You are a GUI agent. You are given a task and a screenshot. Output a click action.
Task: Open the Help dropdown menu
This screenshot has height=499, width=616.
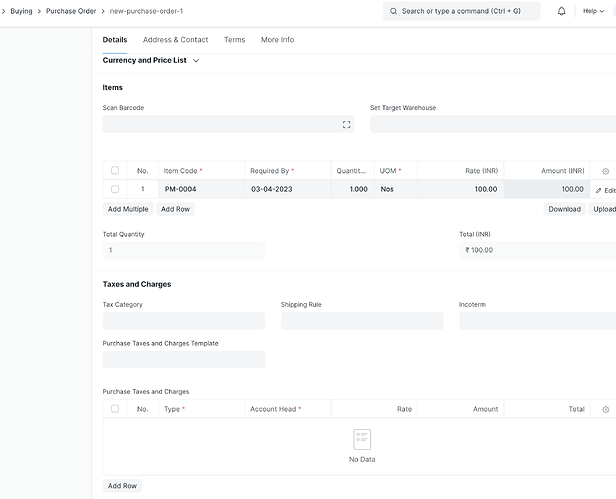(x=593, y=11)
